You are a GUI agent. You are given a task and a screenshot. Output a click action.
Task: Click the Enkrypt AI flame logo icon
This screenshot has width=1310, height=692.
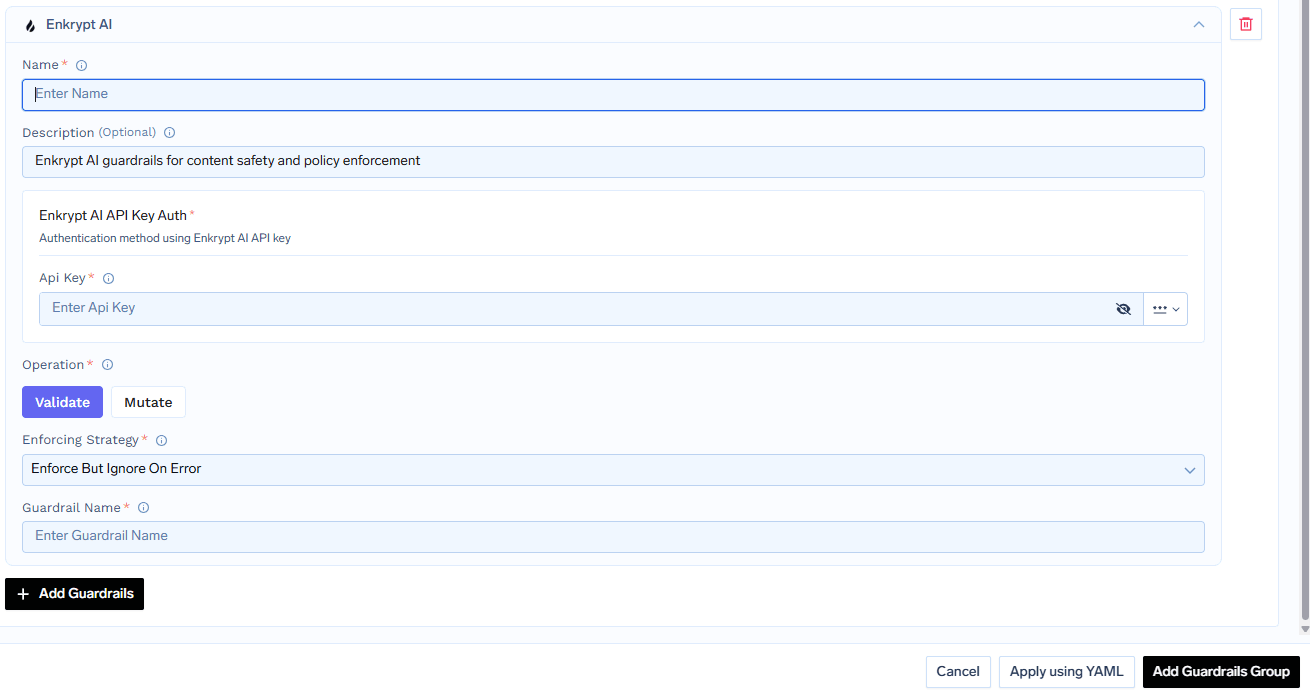pos(30,25)
